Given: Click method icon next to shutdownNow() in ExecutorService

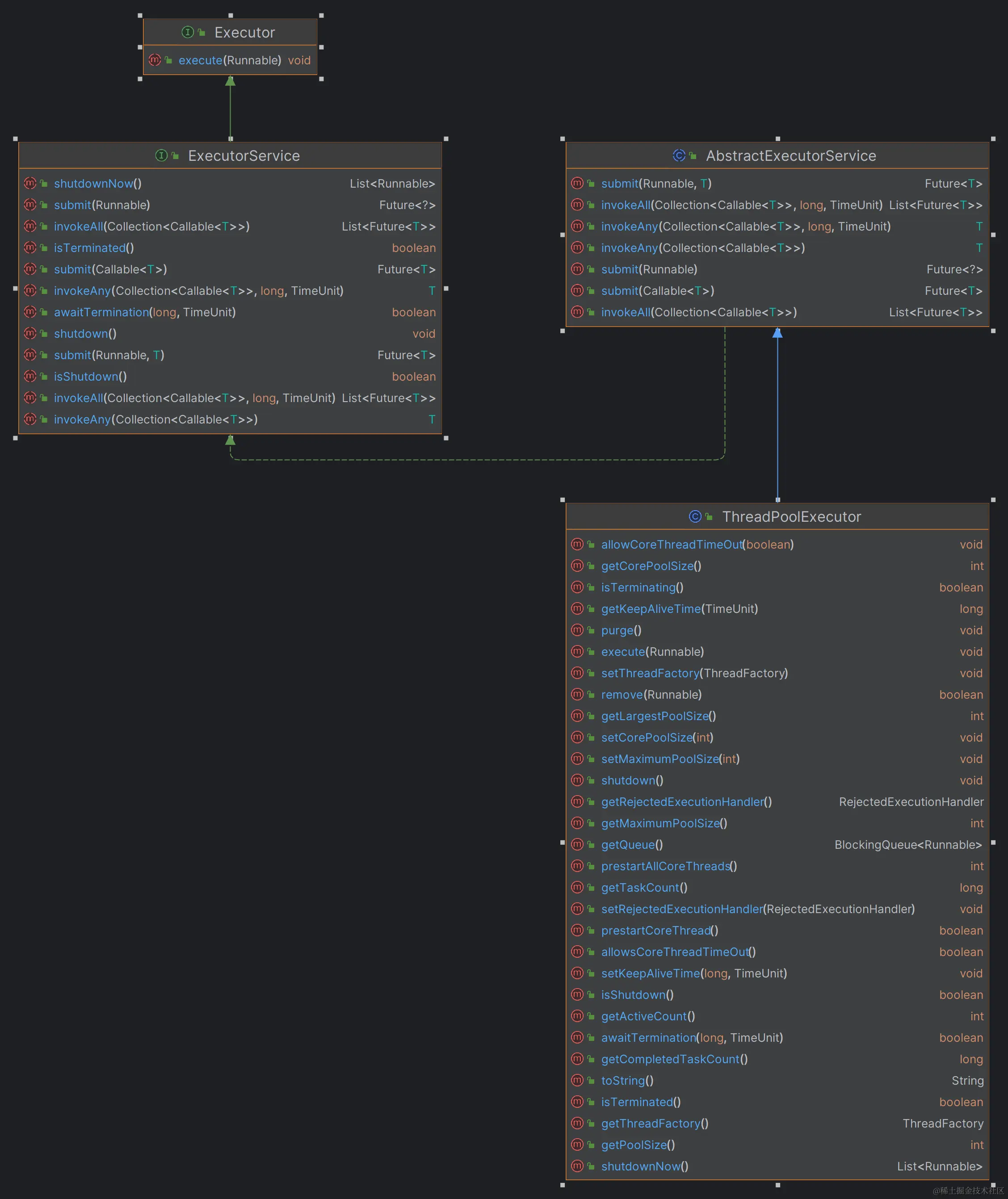Looking at the screenshot, I should [x=30, y=183].
